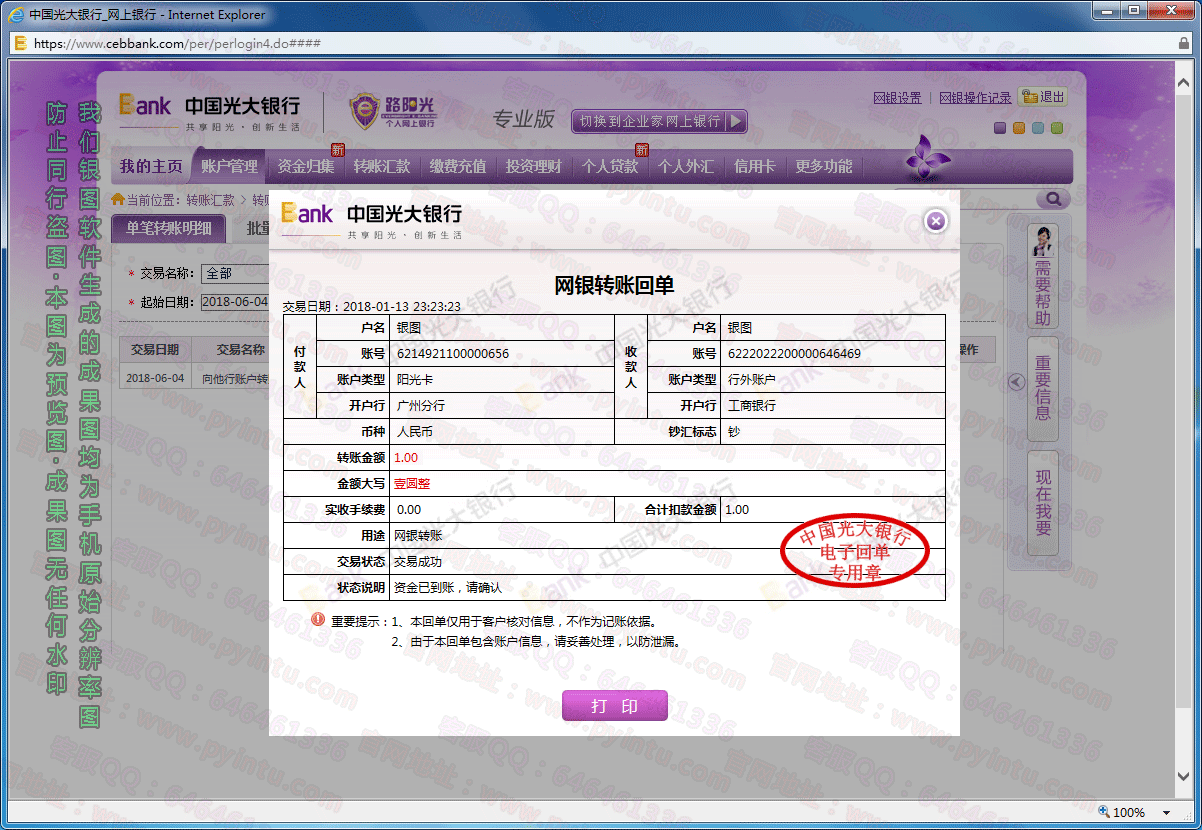Select the green theme color swatch
Screen dimensions: 1202x830
click(1057, 128)
